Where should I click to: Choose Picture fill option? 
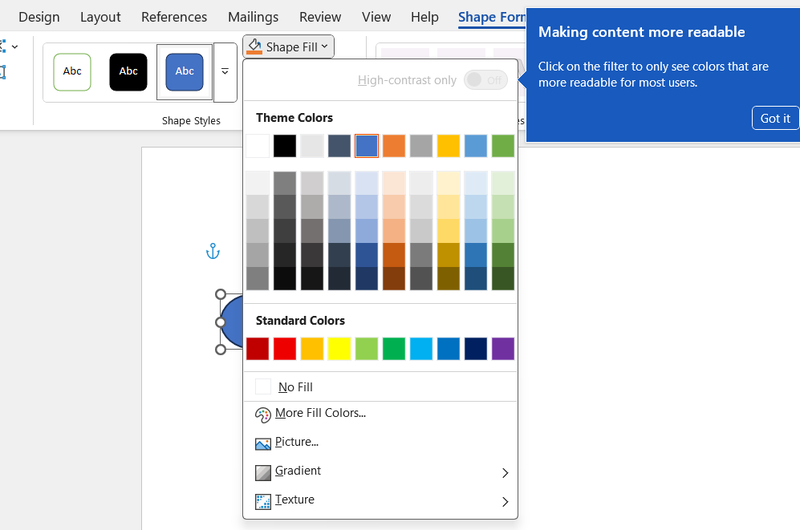point(380,443)
